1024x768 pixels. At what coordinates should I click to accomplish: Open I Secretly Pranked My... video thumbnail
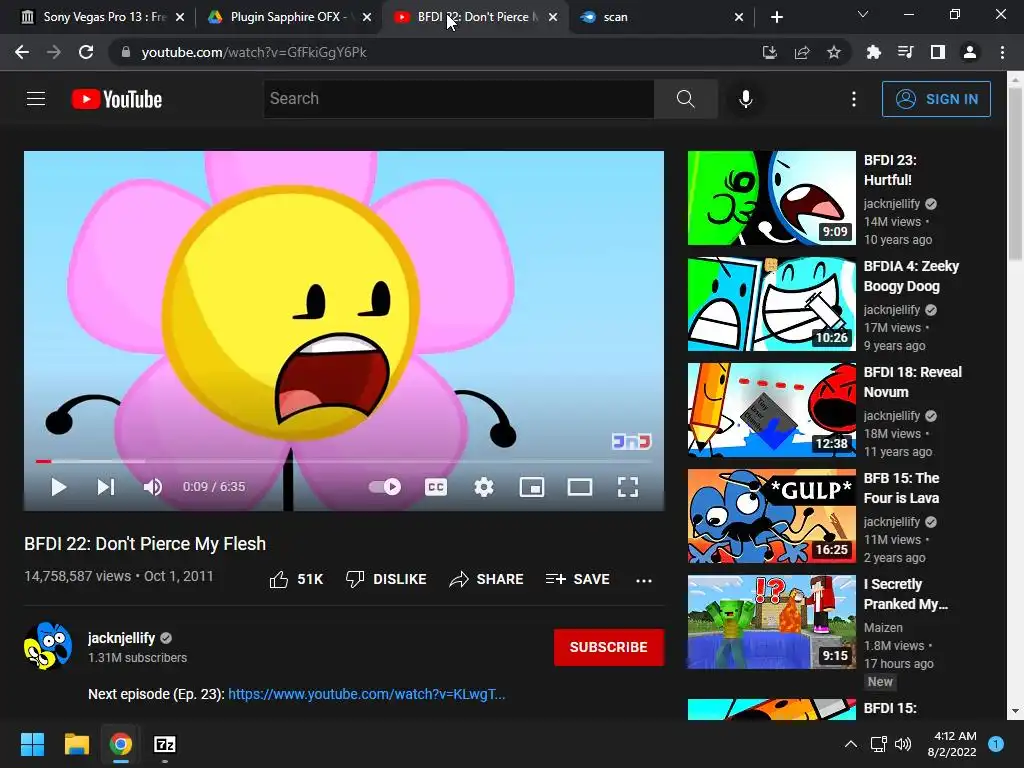771,622
